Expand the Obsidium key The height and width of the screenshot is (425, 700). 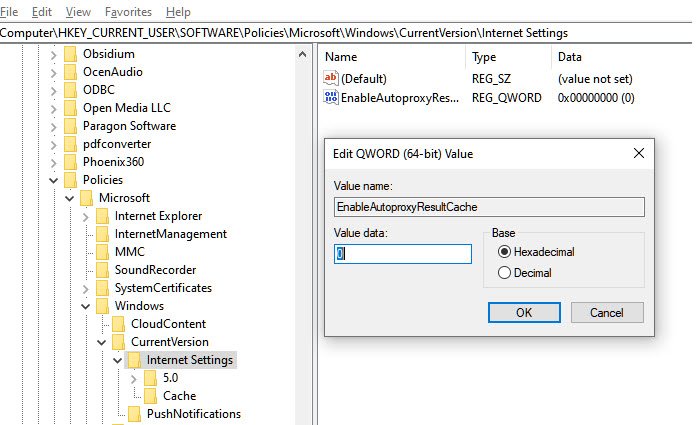(54, 54)
